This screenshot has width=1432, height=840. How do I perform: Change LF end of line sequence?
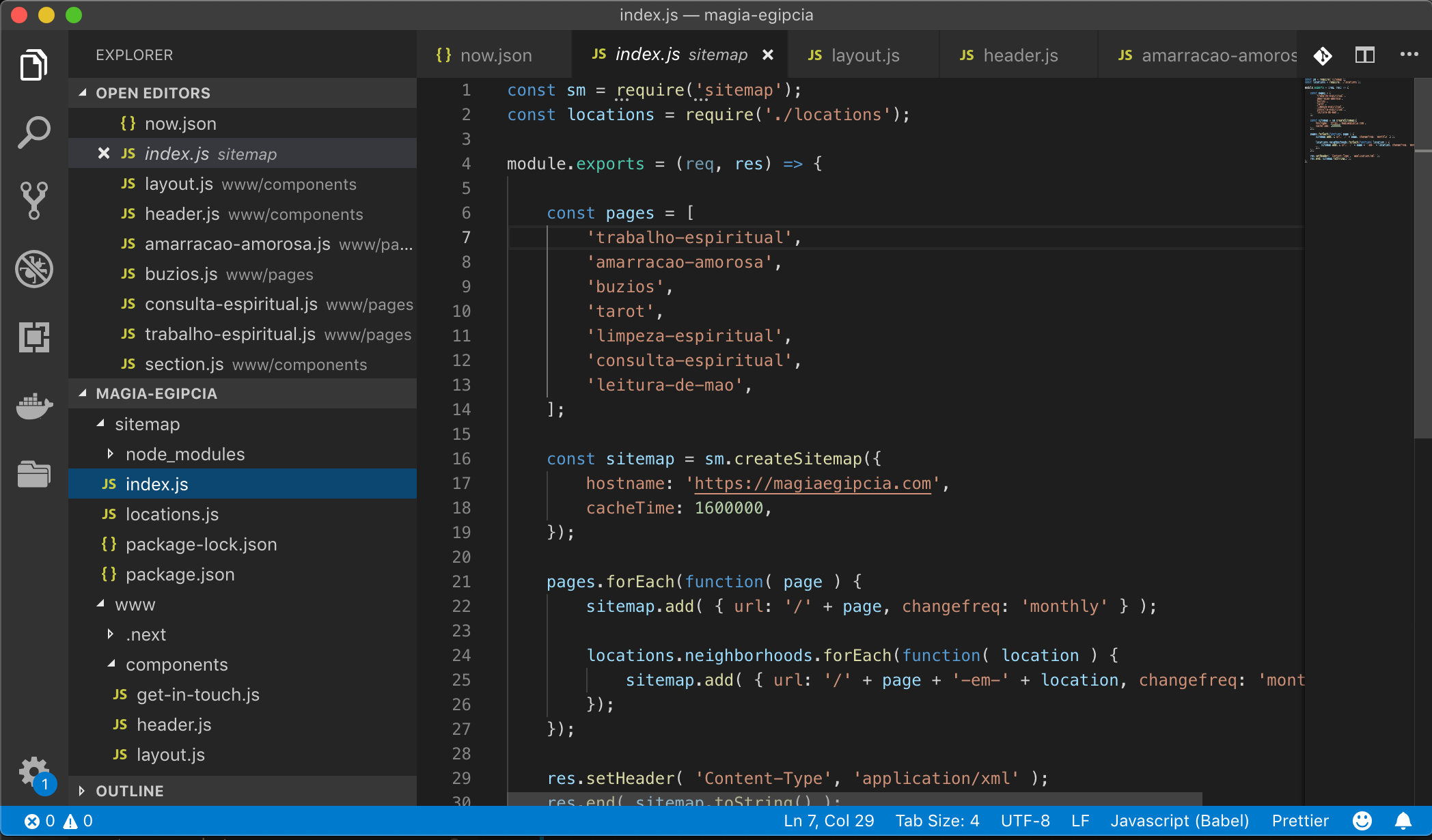tap(1080, 821)
